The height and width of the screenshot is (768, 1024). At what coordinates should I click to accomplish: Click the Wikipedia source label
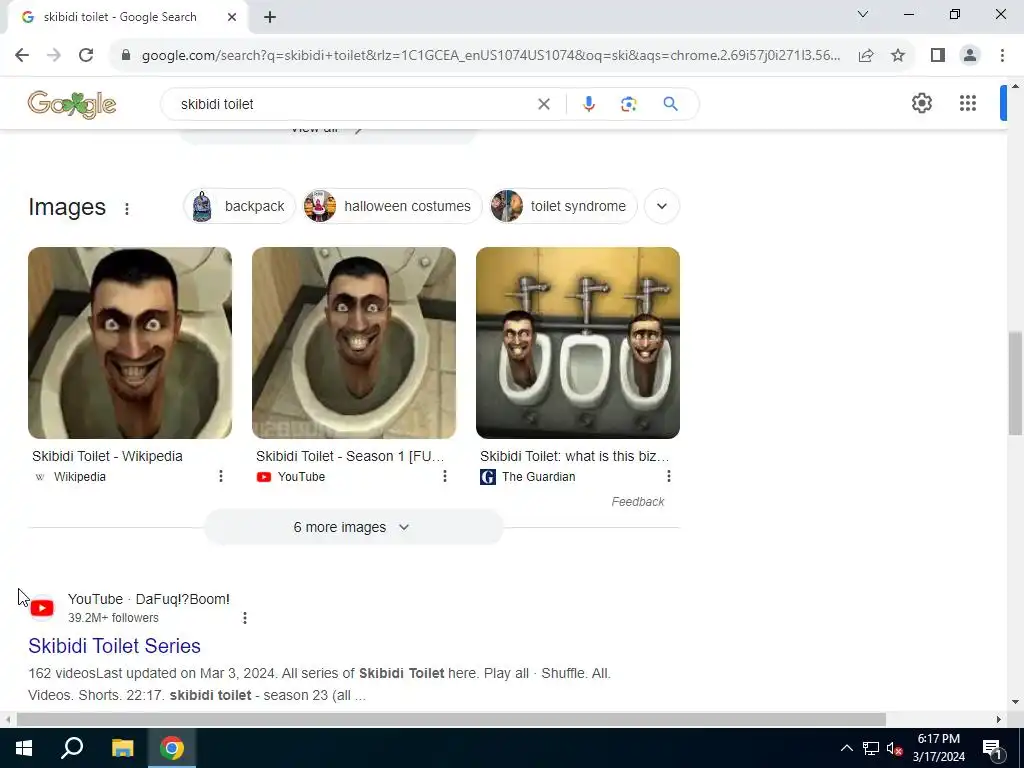click(80, 477)
